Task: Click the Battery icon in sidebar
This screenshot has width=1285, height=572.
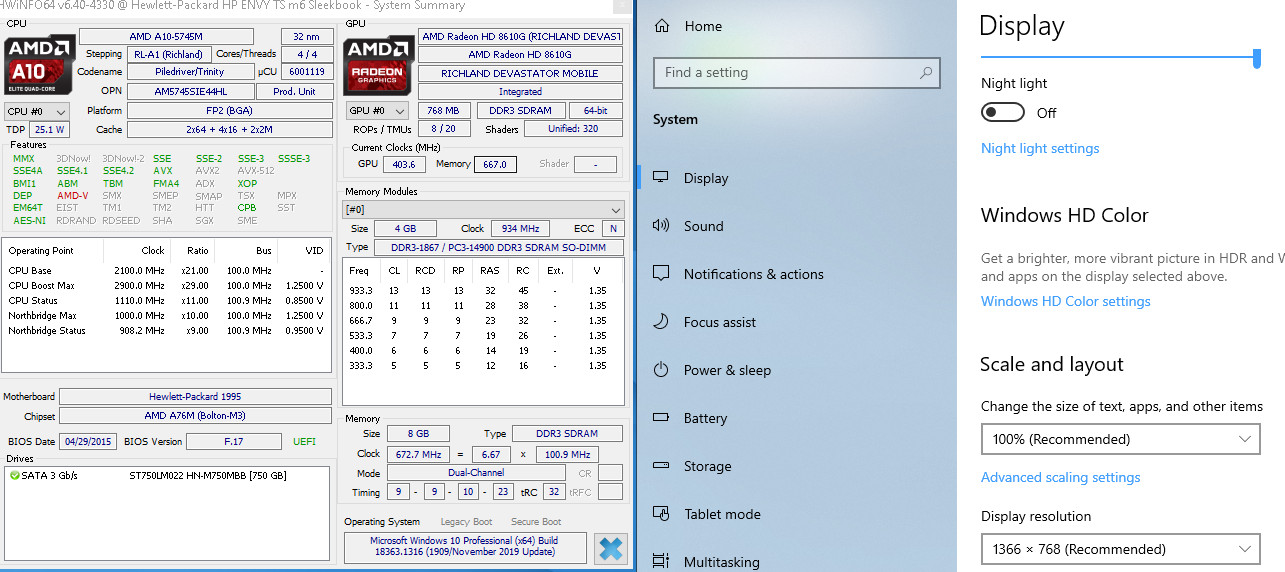Action: coord(660,418)
